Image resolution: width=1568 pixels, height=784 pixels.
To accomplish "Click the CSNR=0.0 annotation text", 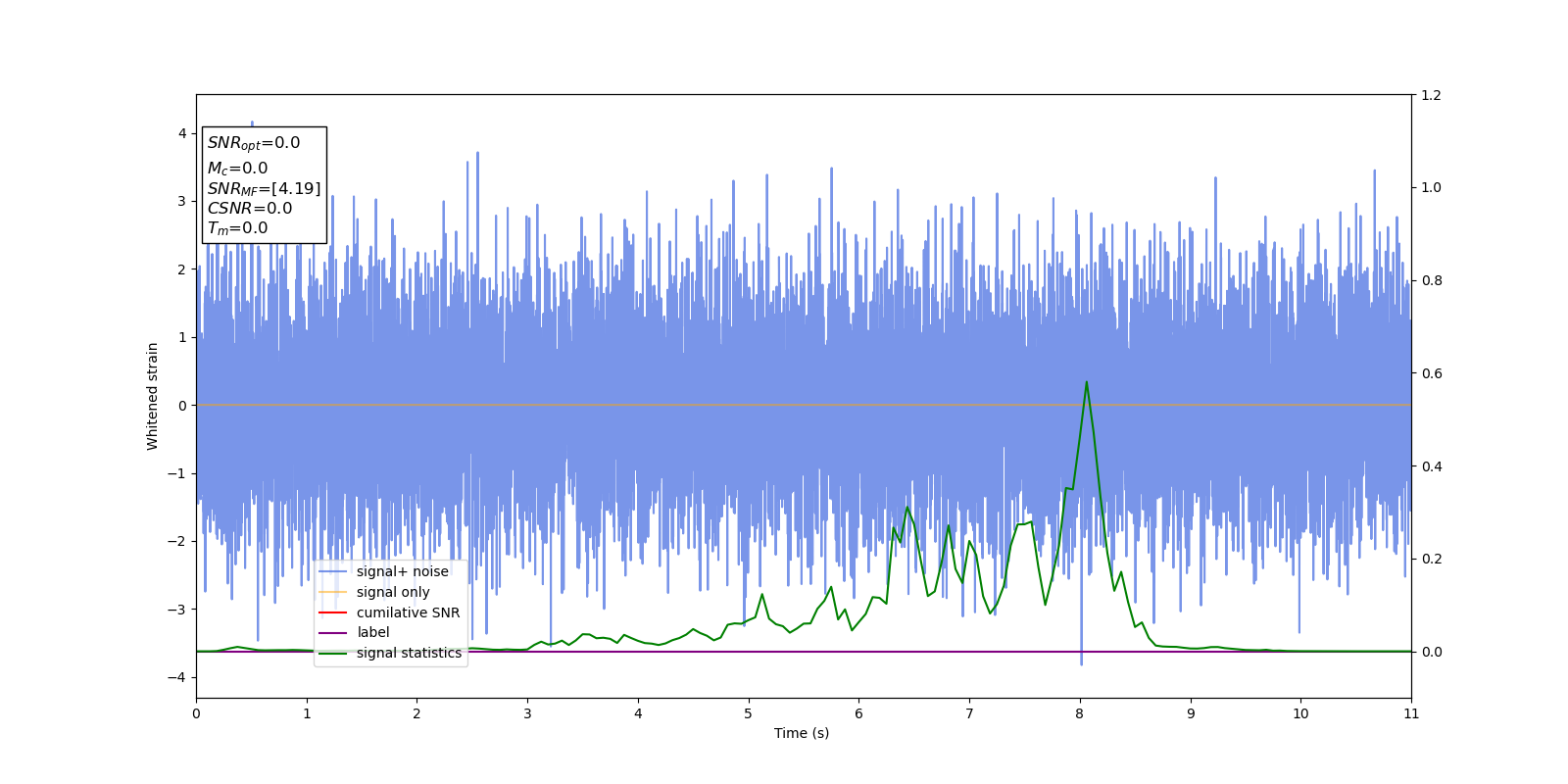I will [x=250, y=208].
